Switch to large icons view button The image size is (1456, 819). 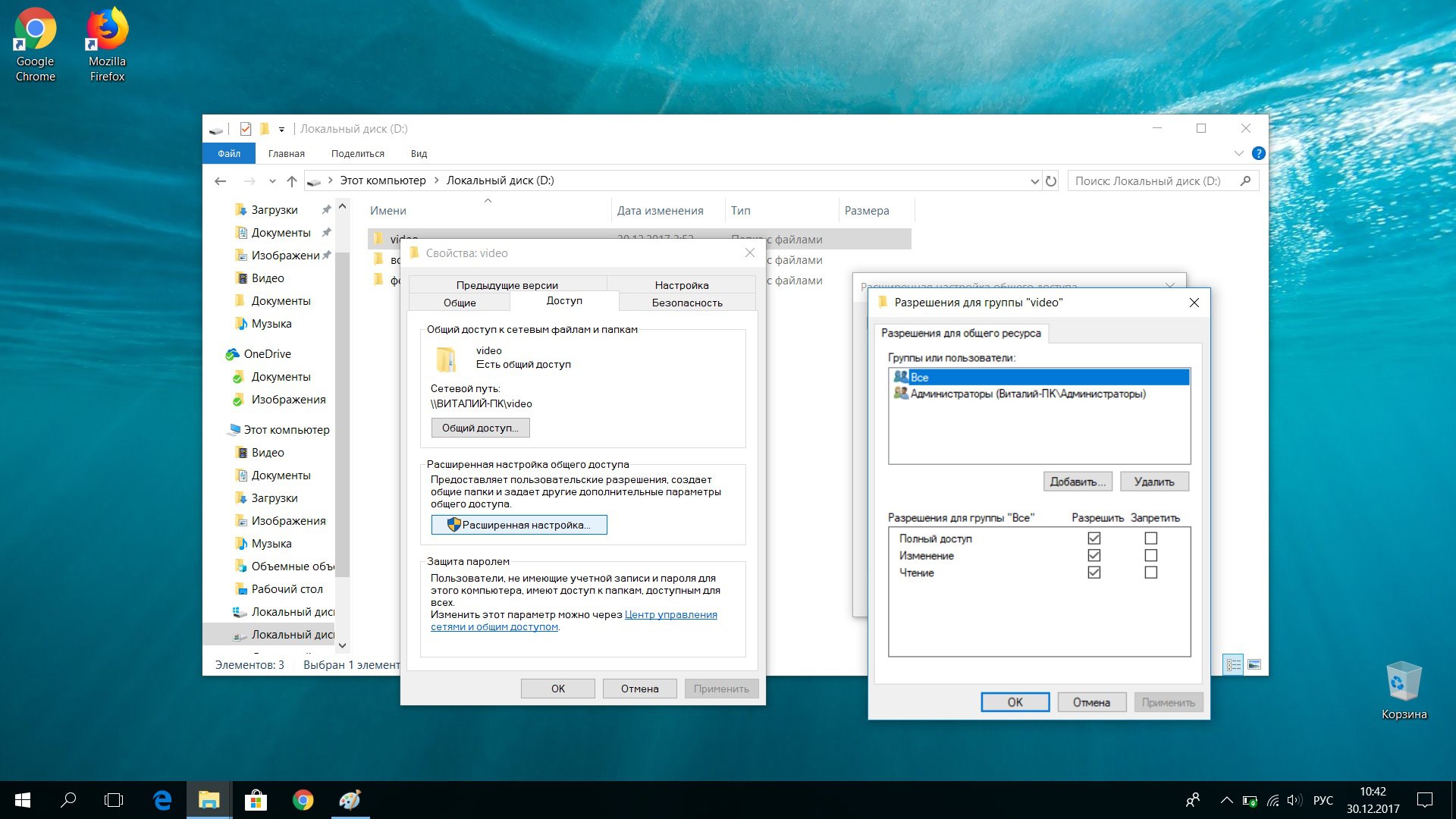[1254, 665]
